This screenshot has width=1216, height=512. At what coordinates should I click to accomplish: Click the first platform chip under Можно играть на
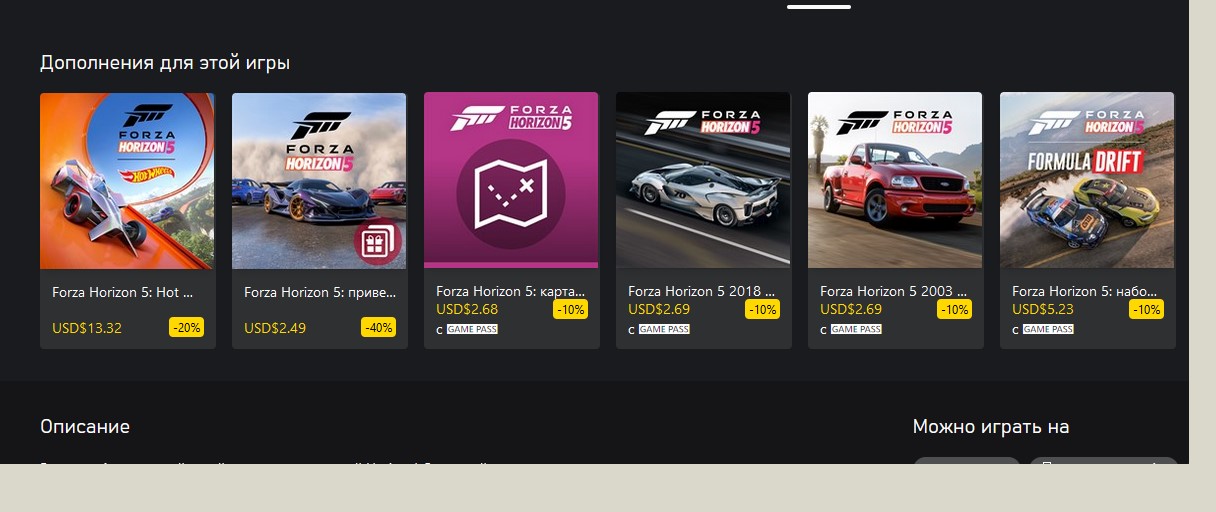(x=967, y=461)
